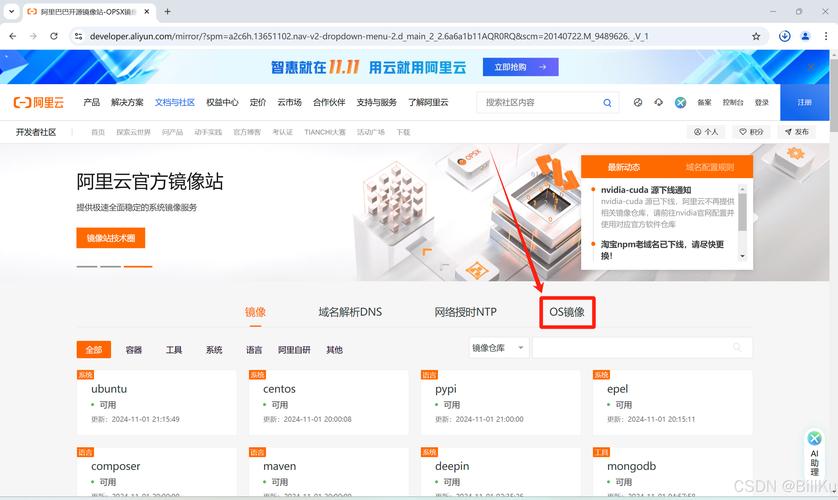Click the 备案 link

pyautogui.click(x=704, y=102)
